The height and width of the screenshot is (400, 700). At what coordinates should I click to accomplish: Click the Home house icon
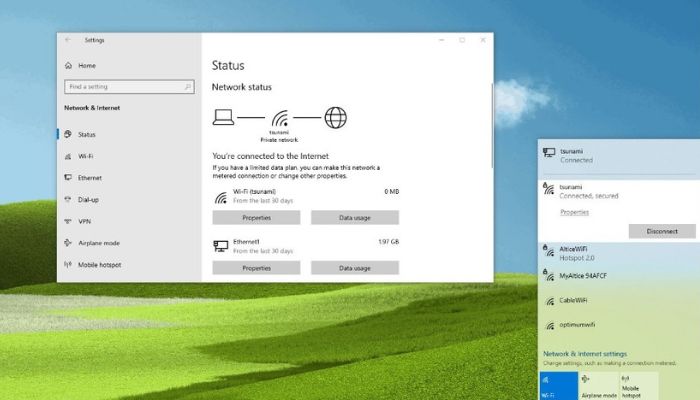tap(68, 66)
